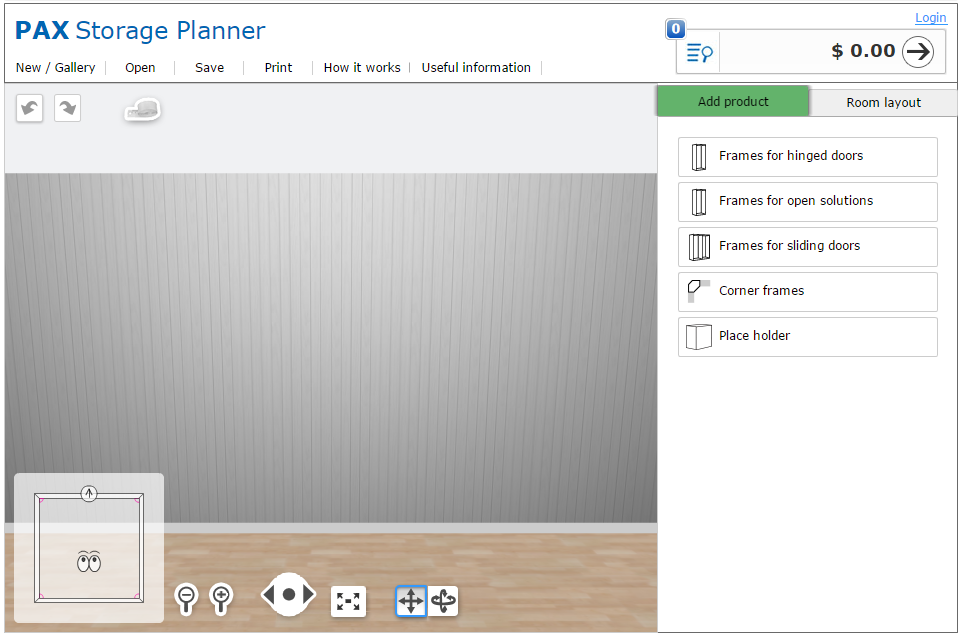Viewport: 963px width, 635px height.
Task: Click the room floor plan minimap
Action: pyautogui.click(x=89, y=548)
